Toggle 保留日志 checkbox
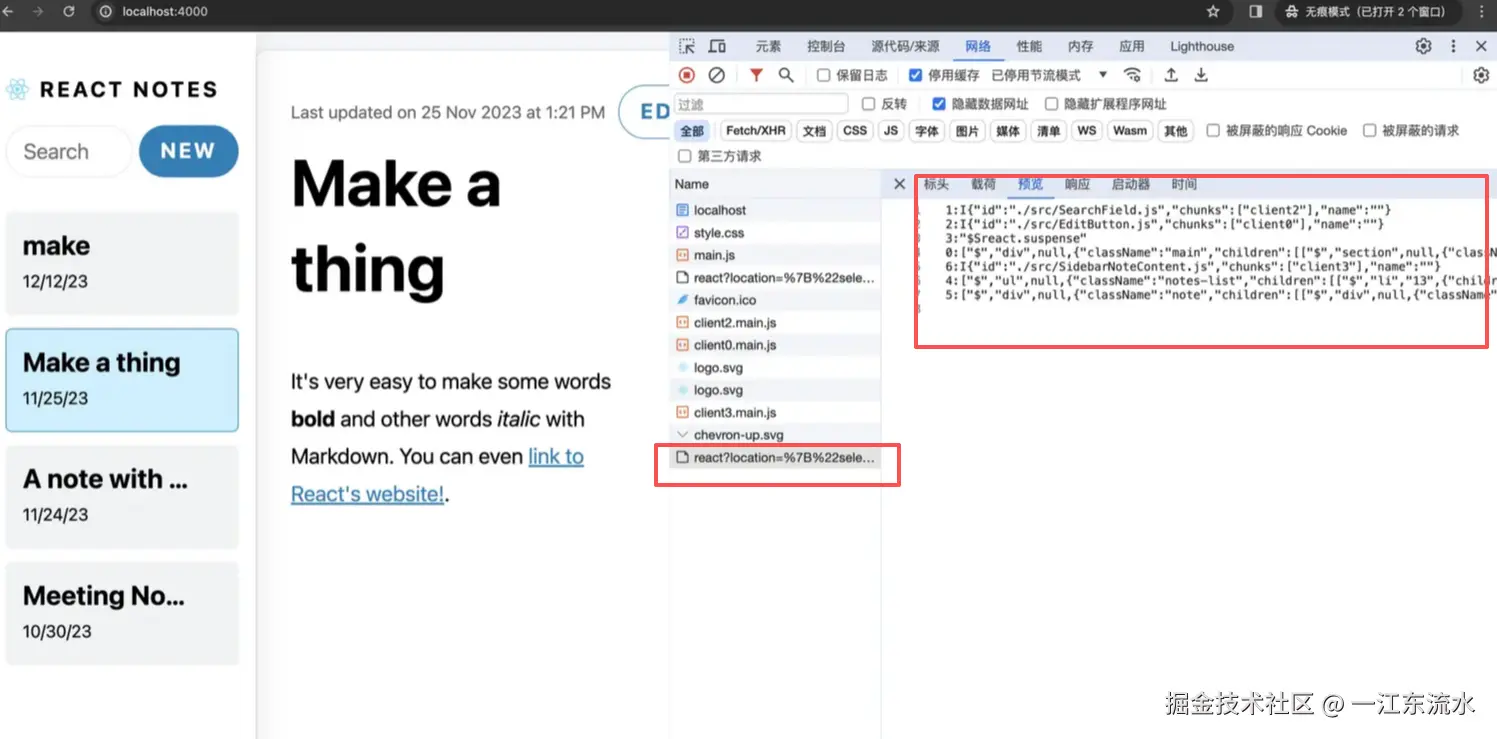Image resolution: width=1497 pixels, height=739 pixels. [823, 75]
